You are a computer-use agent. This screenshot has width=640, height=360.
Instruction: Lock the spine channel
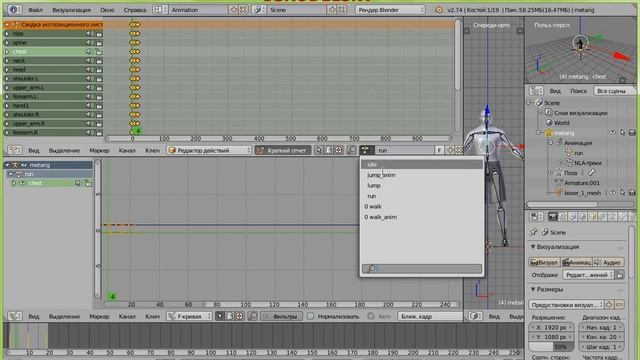[x=98, y=42]
